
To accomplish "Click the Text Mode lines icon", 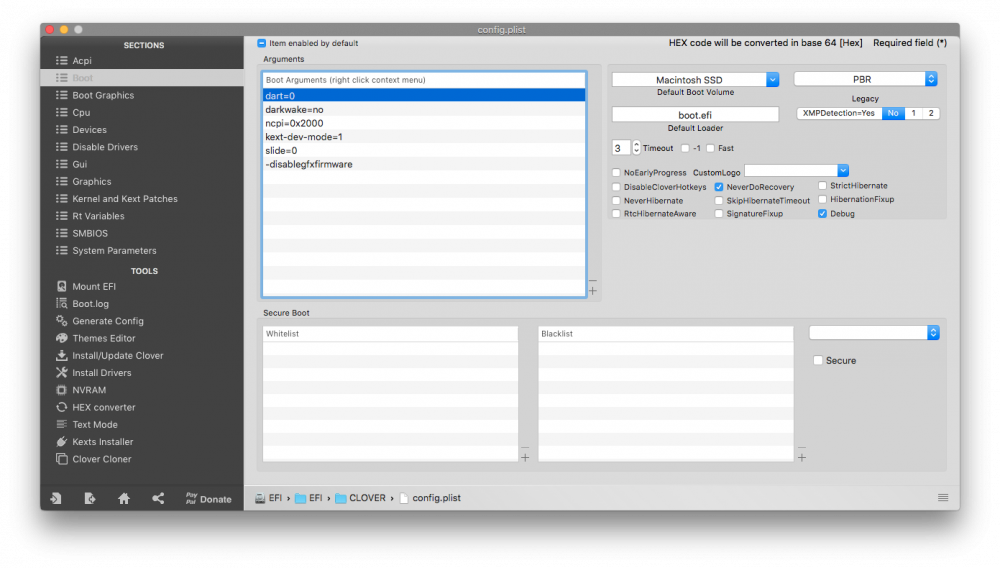I will pos(61,424).
